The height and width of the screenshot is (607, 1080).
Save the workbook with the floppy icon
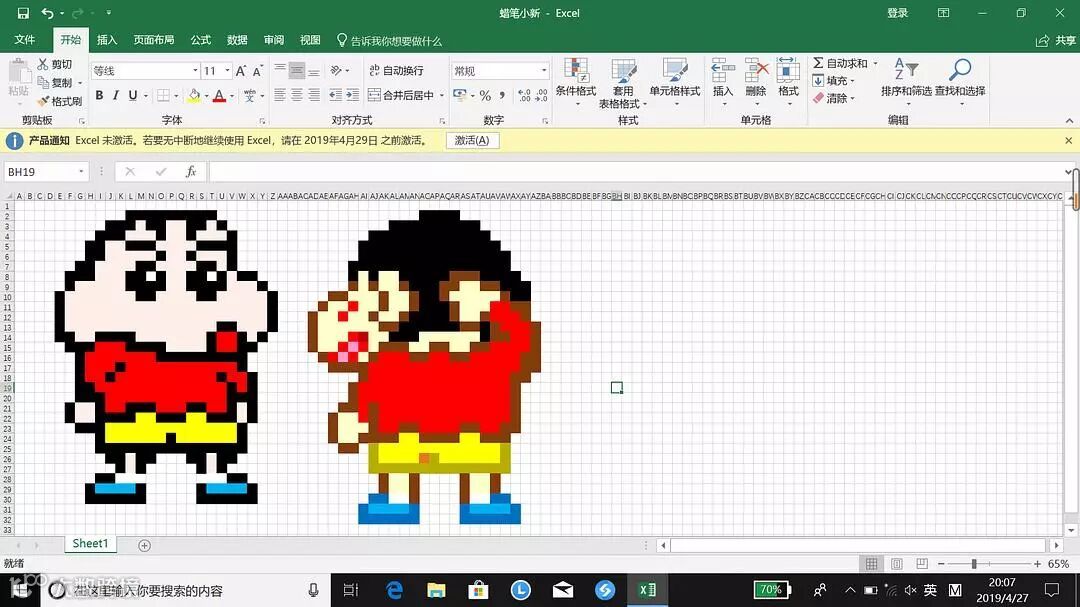pos(23,13)
